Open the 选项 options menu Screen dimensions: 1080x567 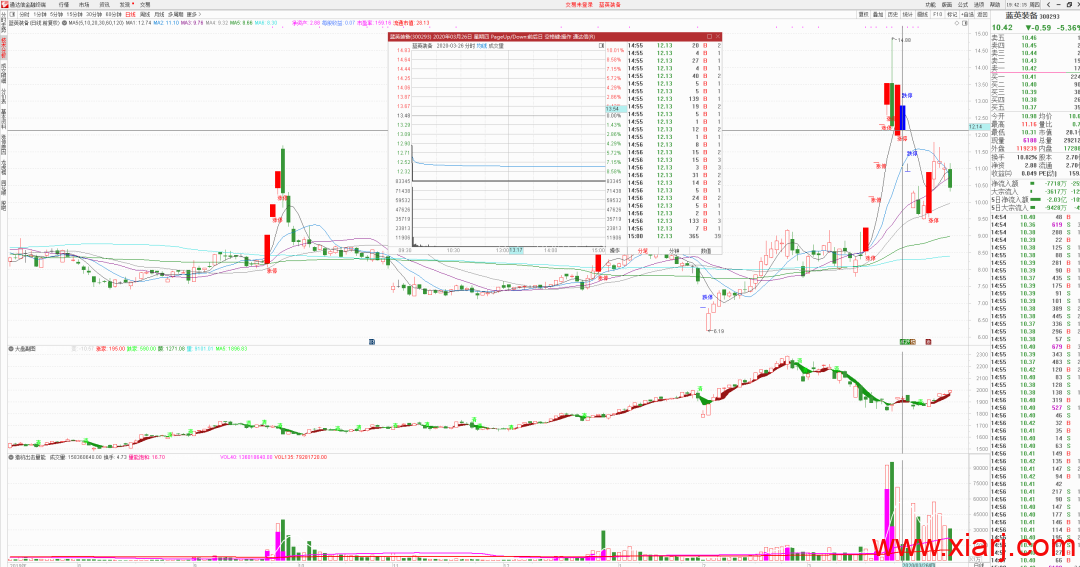tap(979, 4)
